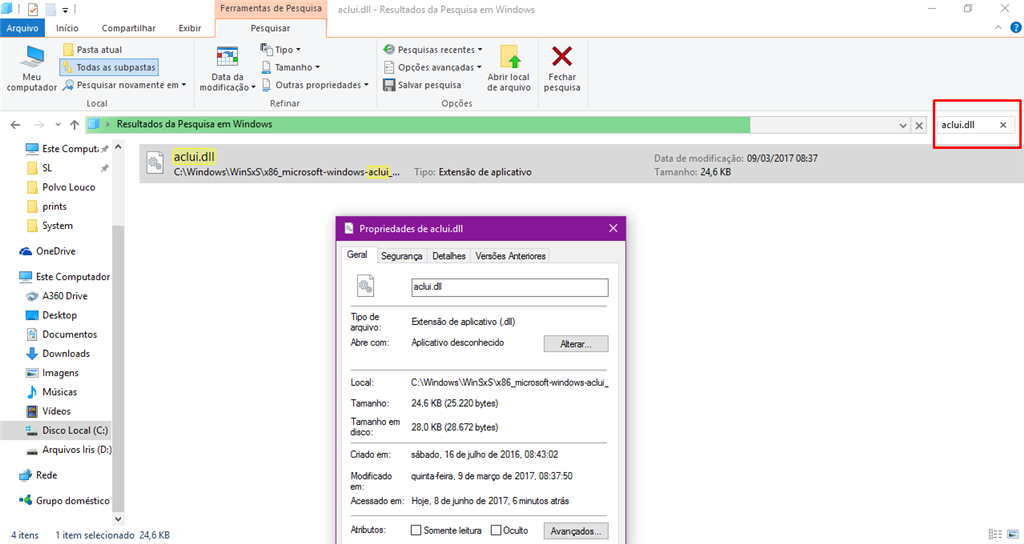Viewport: 1024px width, 544px height.
Task: Select OneDrive in navigation pane
Action: [47, 251]
